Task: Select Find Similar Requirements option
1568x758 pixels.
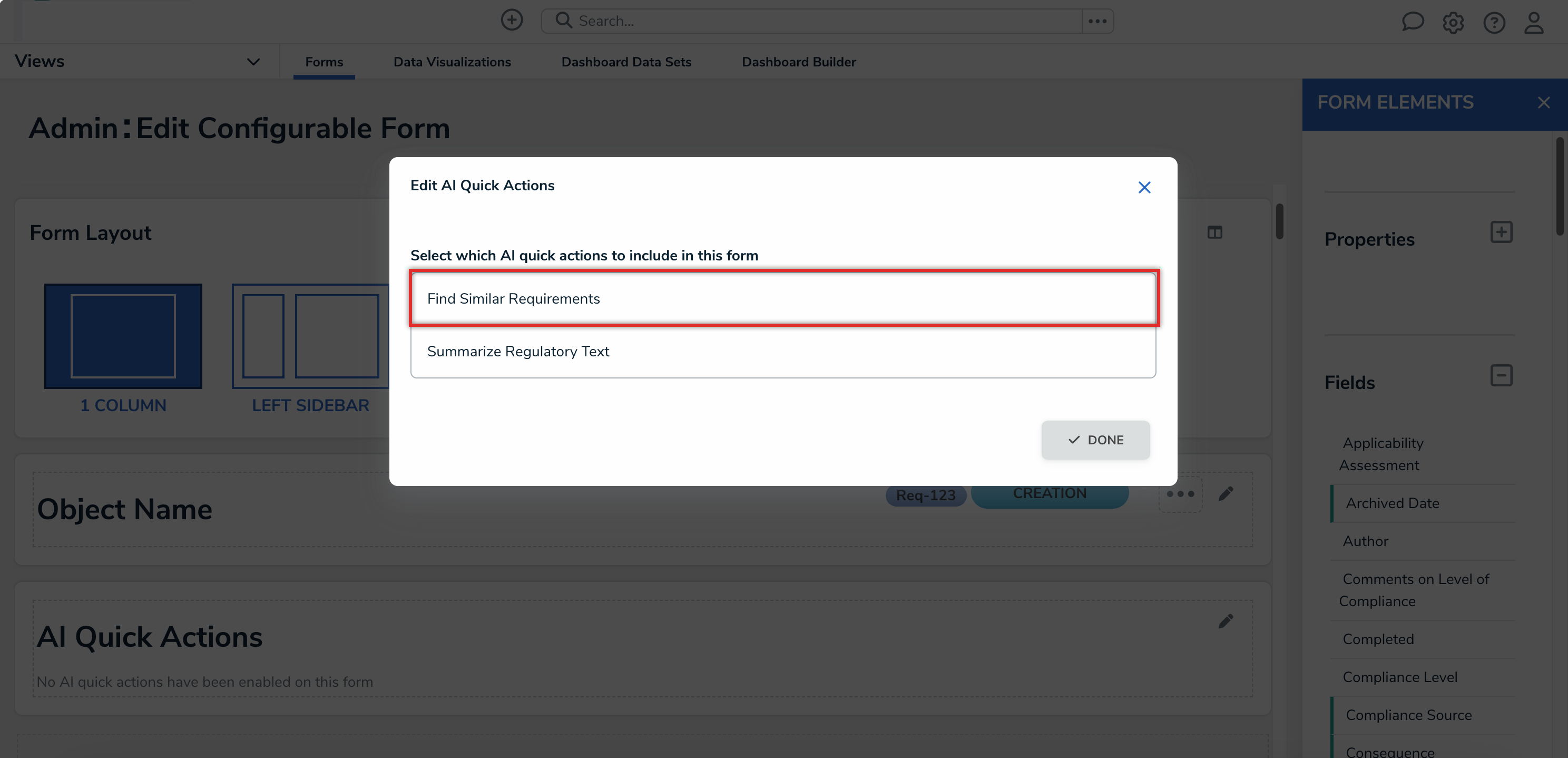Action: (x=783, y=298)
